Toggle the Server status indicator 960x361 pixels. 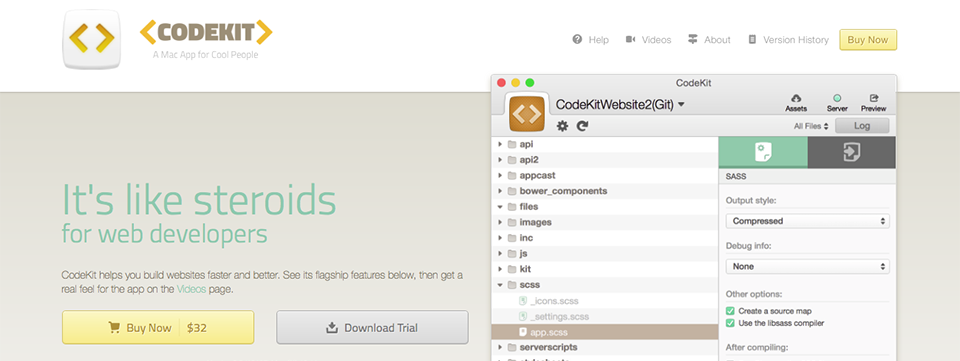837,98
